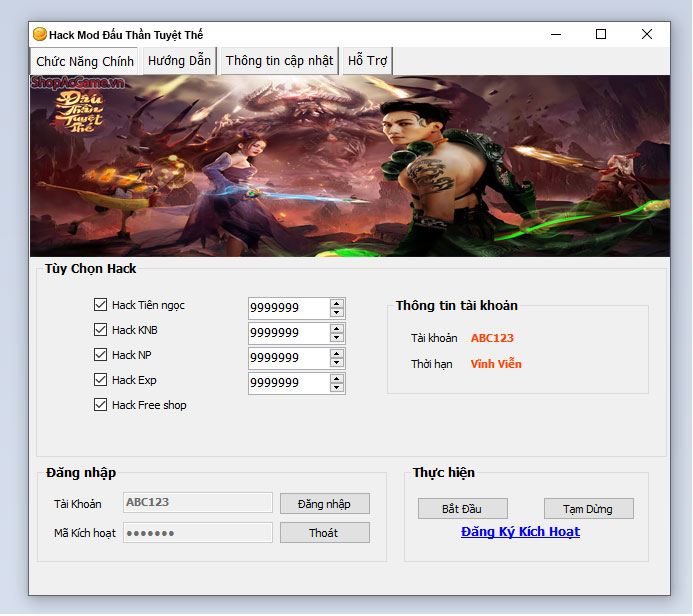Focus the Tài Khoản input field
This screenshot has width=693, height=616.
point(198,502)
